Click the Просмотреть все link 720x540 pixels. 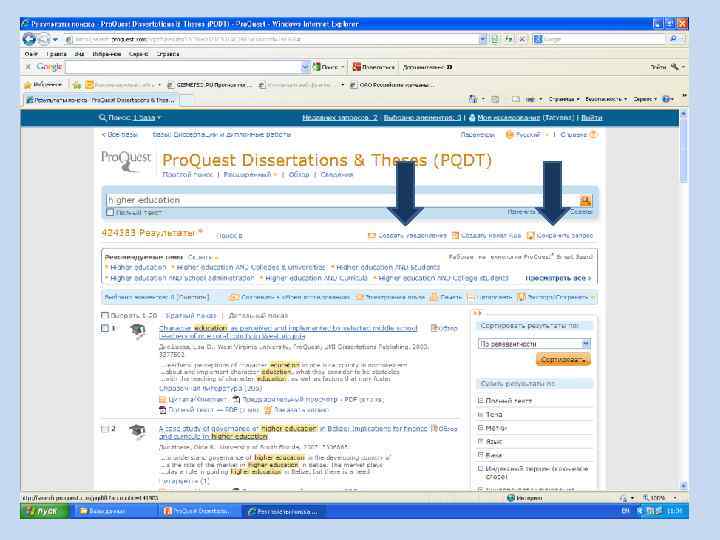pyautogui.click(x=557, y=278)
